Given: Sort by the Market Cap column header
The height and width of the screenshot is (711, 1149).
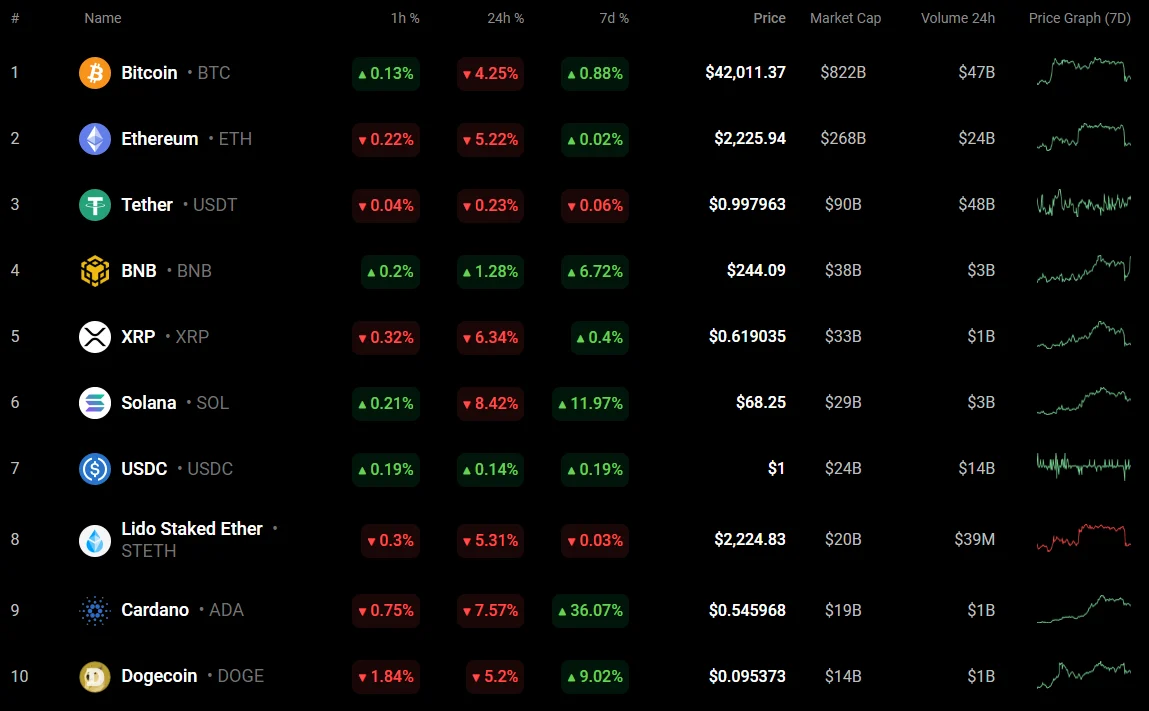Looking at the screenshot, I should [845, 18].
